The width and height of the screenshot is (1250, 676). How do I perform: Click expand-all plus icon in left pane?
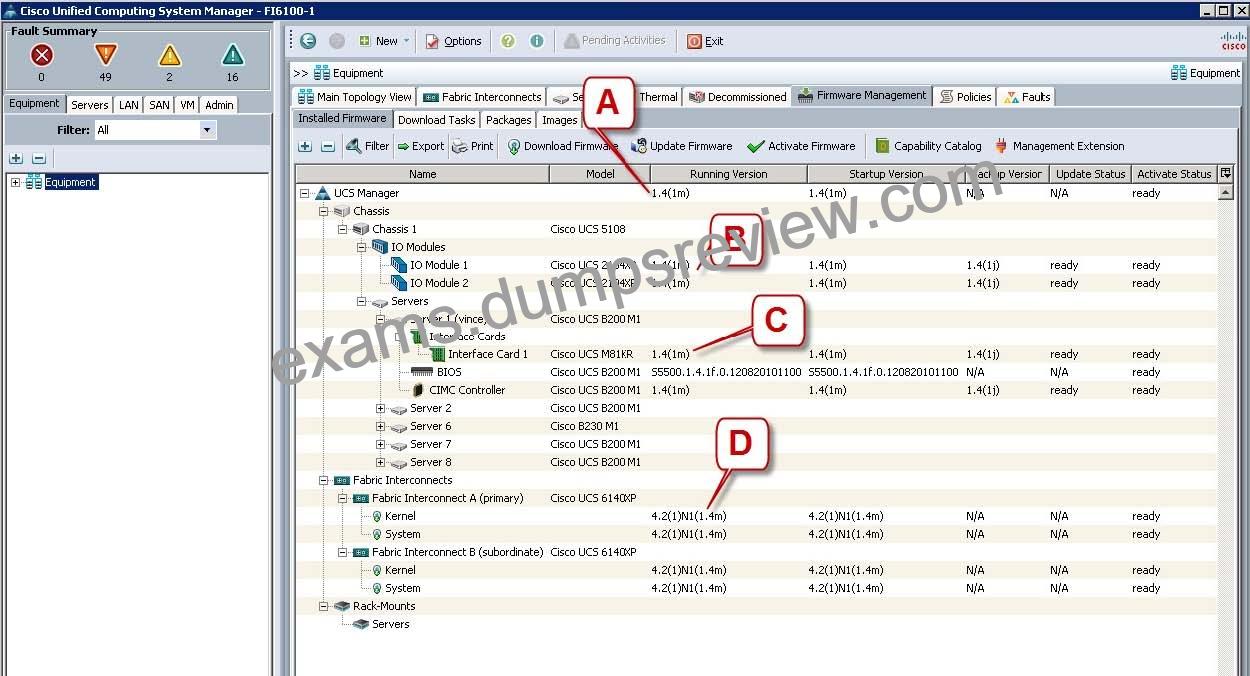[x=16, y=158]
